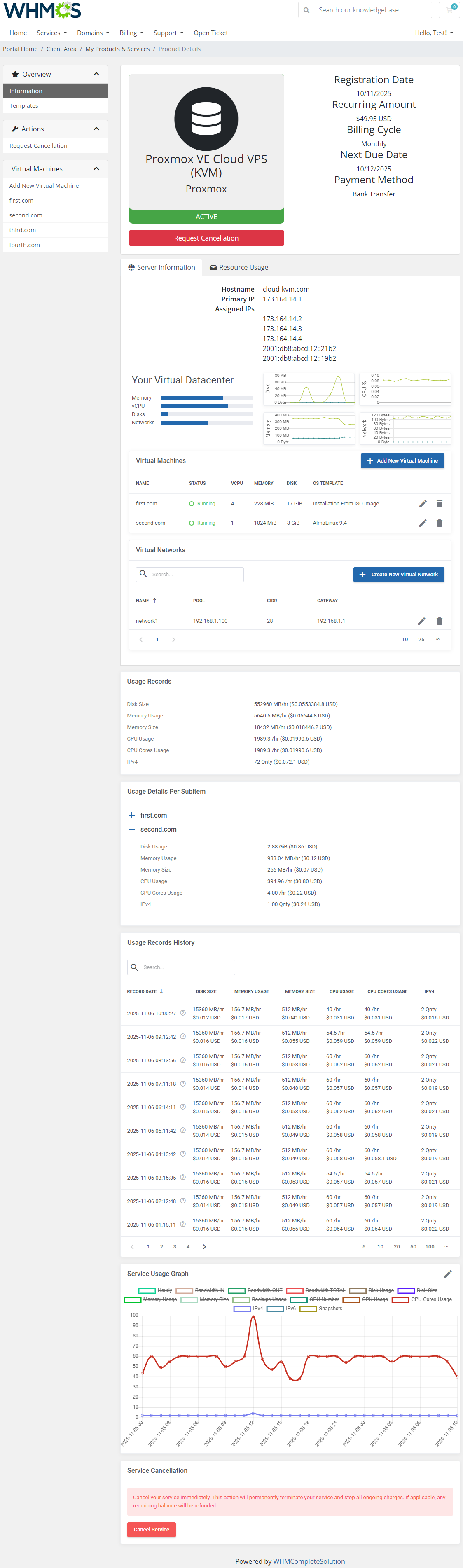Viewport: 463px width, 1568px height.
Task: Toggle Bandwidth TOTAL series in legend
Action: 316,1290
